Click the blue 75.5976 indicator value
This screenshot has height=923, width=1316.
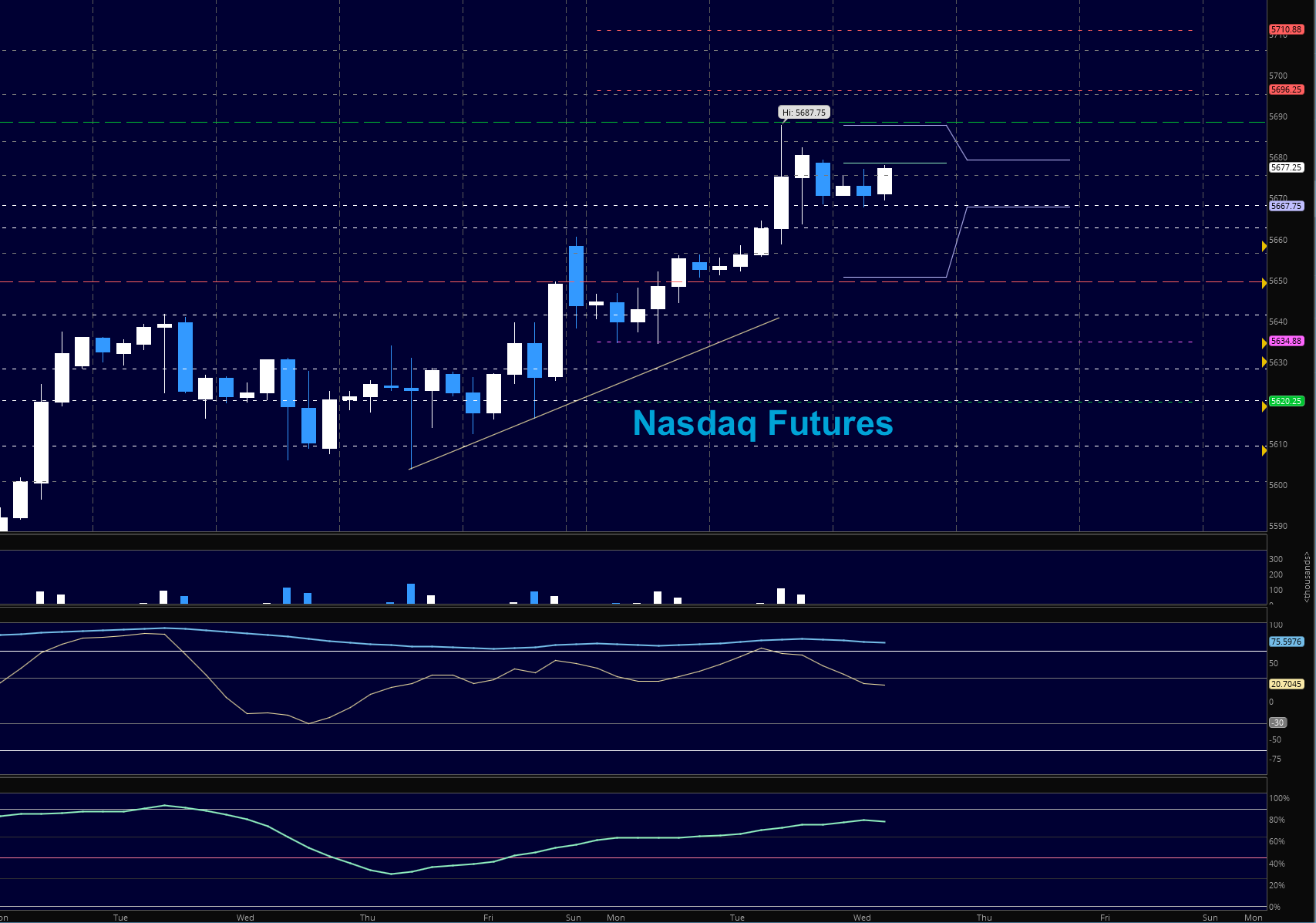[1286, 642]
